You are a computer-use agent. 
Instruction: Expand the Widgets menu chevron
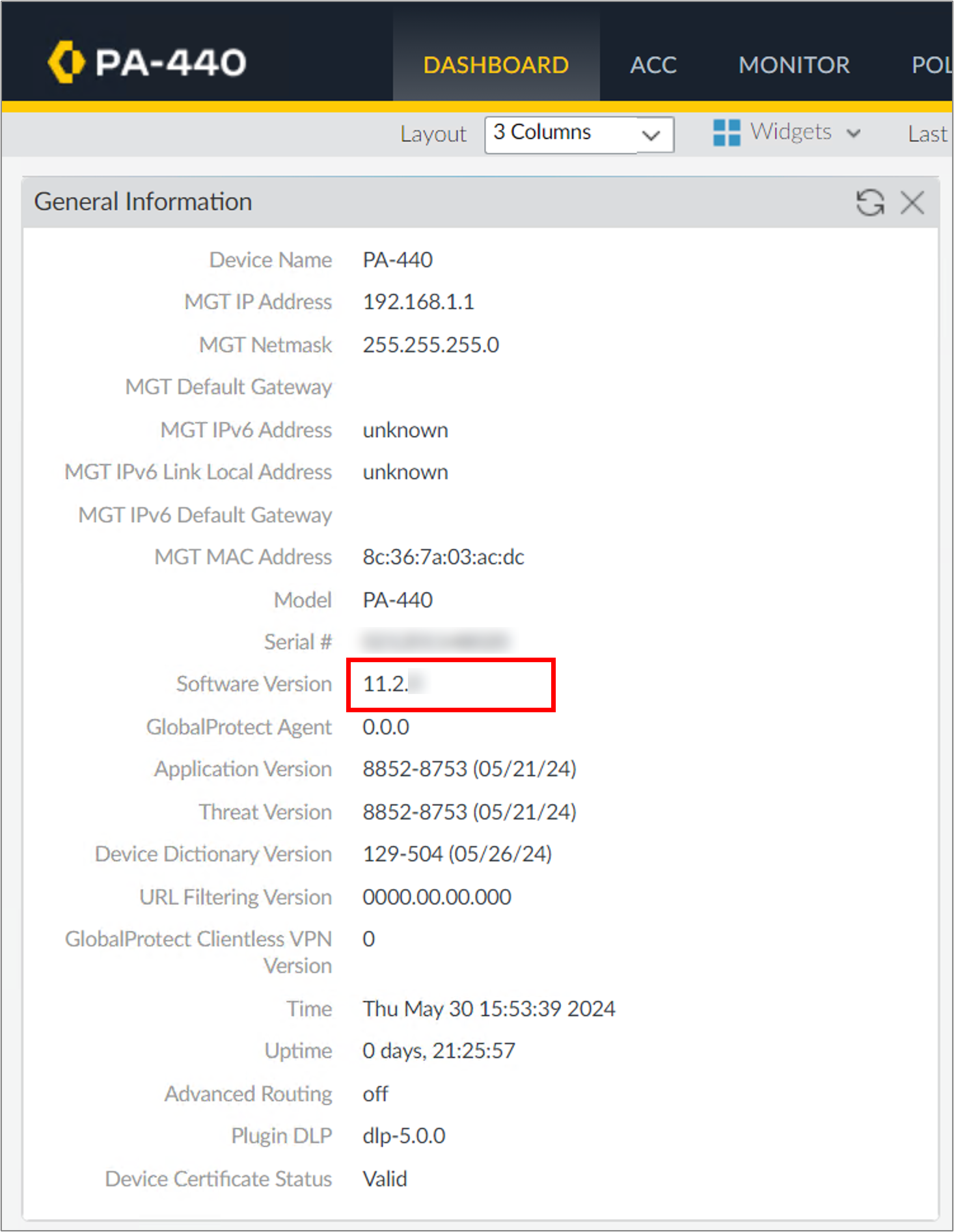click(x=853, y=134)
